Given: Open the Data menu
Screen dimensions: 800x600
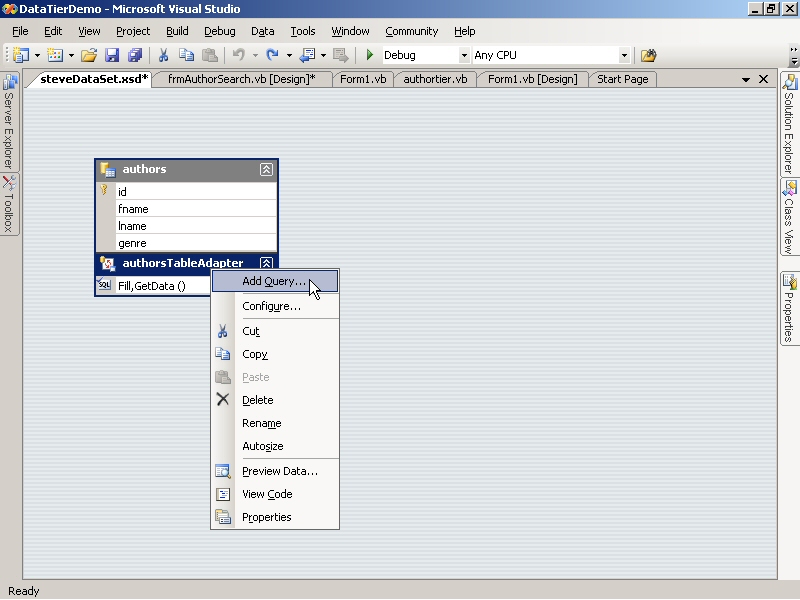Looking at the screenshot, I should click(263, 31).
